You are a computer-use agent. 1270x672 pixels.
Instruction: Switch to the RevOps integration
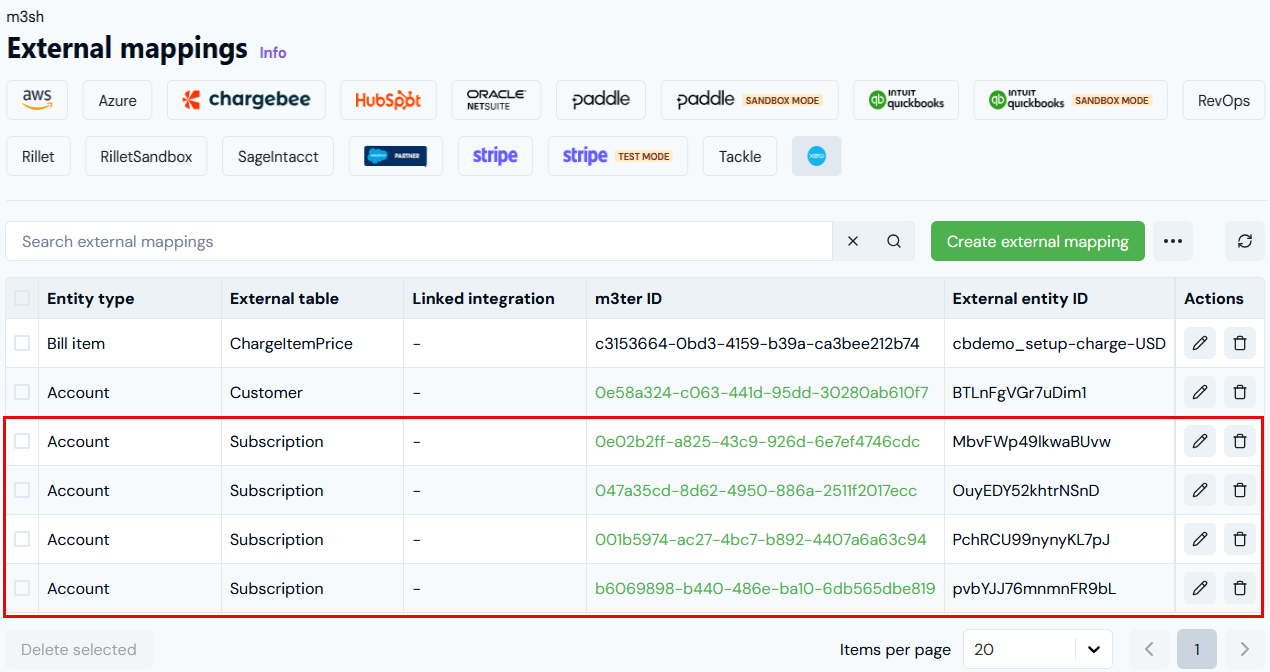pyautogui.click(x=1224, y=100)
